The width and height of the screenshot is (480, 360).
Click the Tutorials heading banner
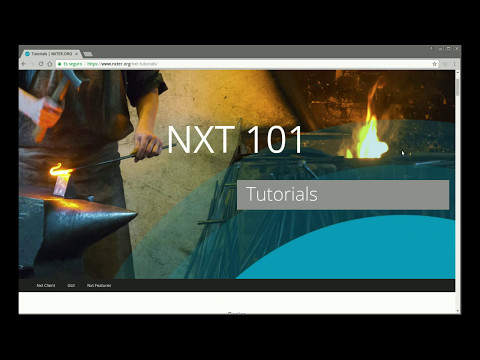pyautogui.click(x=343, y=195)
